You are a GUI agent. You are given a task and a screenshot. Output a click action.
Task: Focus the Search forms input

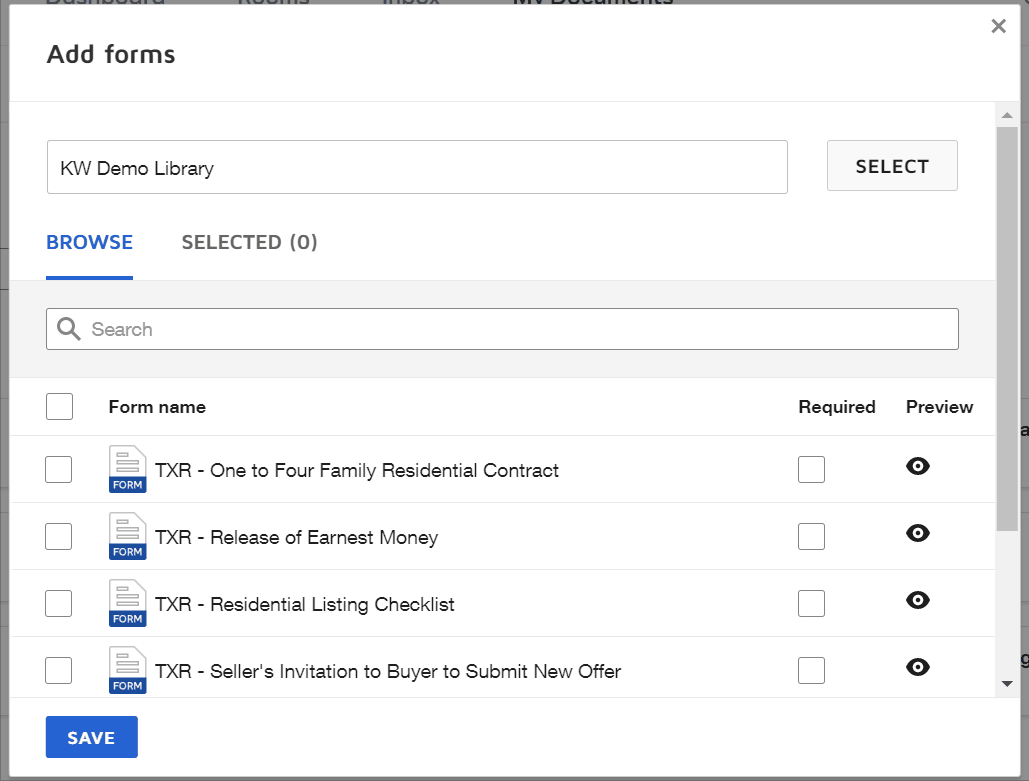pos(502,329)
